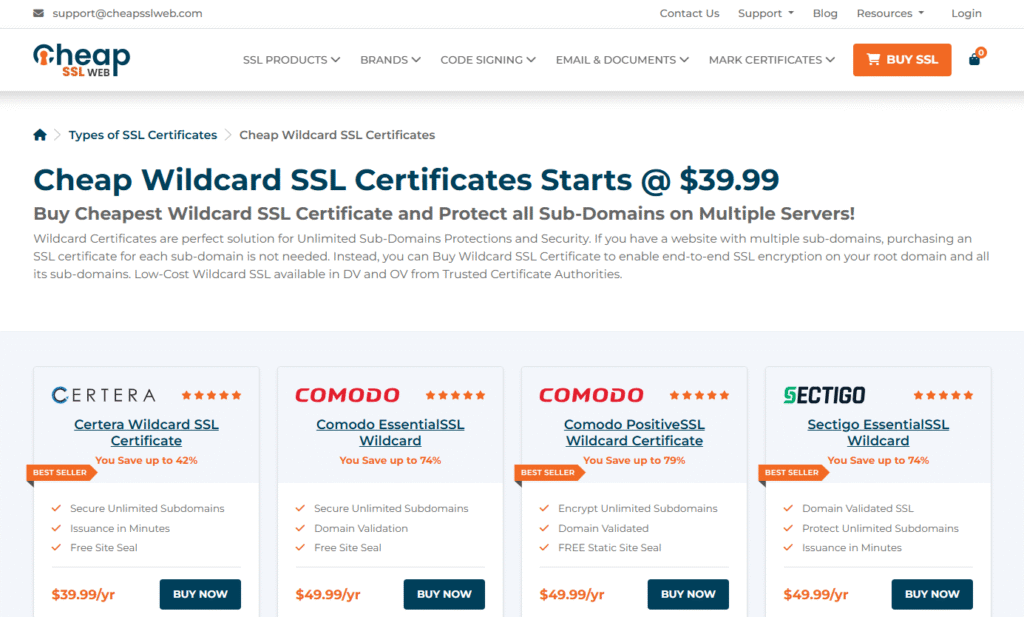The width and height of the screenshot is (1024, 617).
Task: Open the BRANDS dropdown menu
Action: (390, 59)
